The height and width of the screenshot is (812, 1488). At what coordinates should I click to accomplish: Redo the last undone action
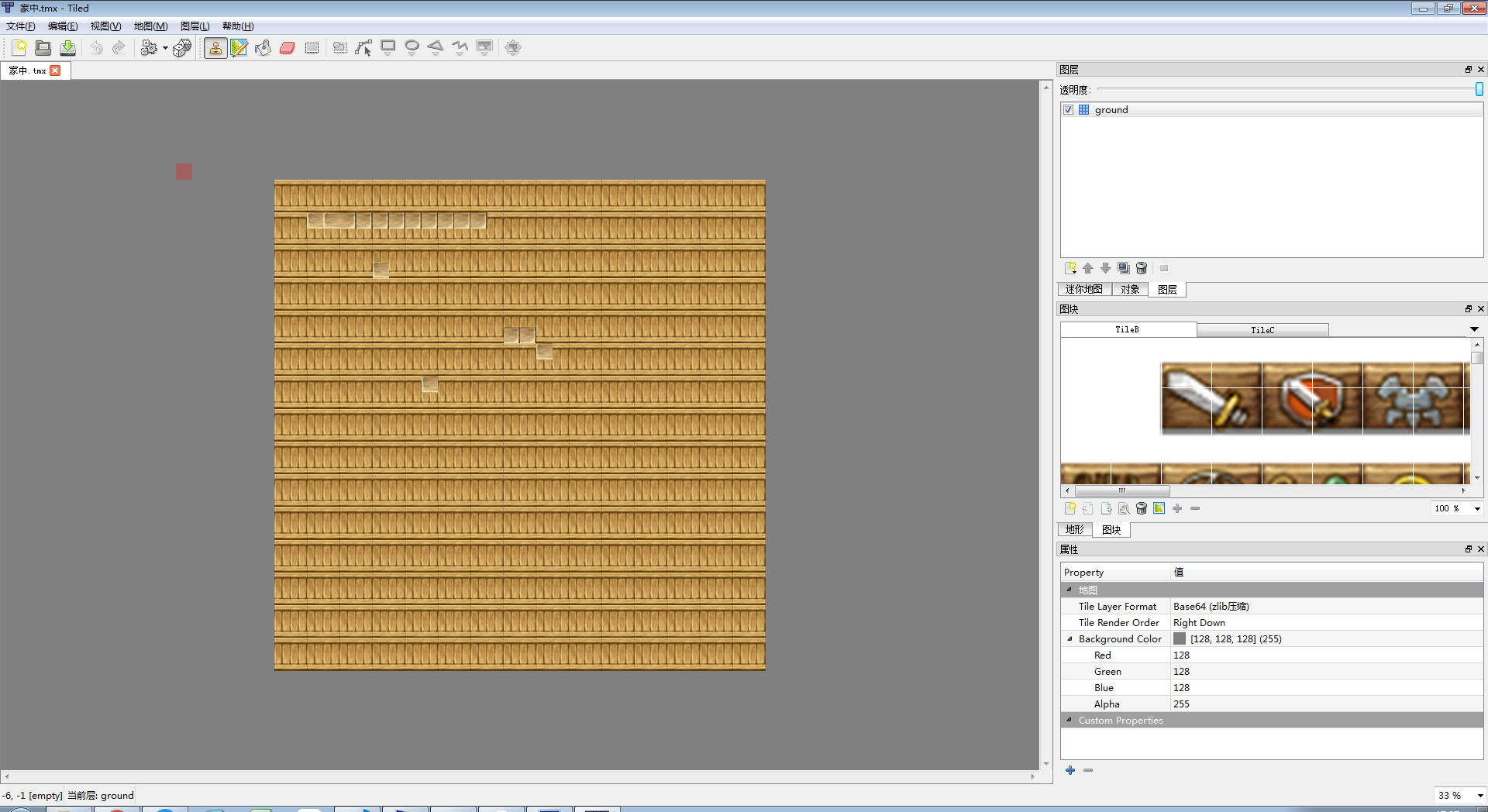point(119,48)
